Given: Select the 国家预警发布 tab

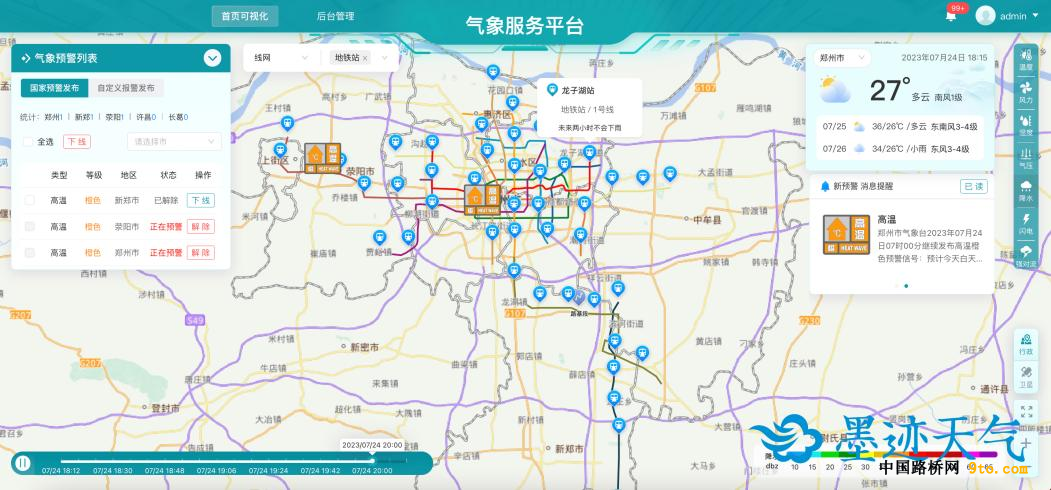Looking at the screenshot, I should tap(54, 88).
